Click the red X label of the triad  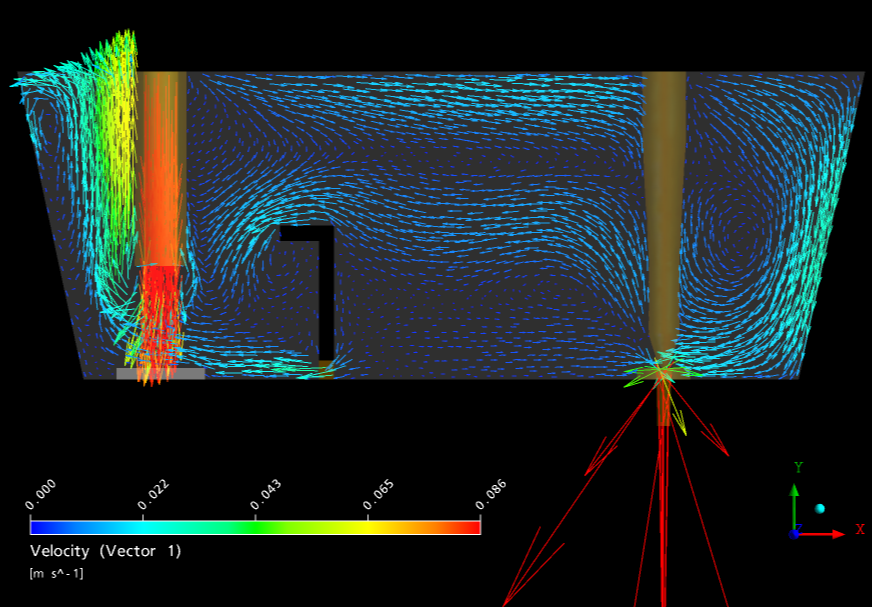859,529
